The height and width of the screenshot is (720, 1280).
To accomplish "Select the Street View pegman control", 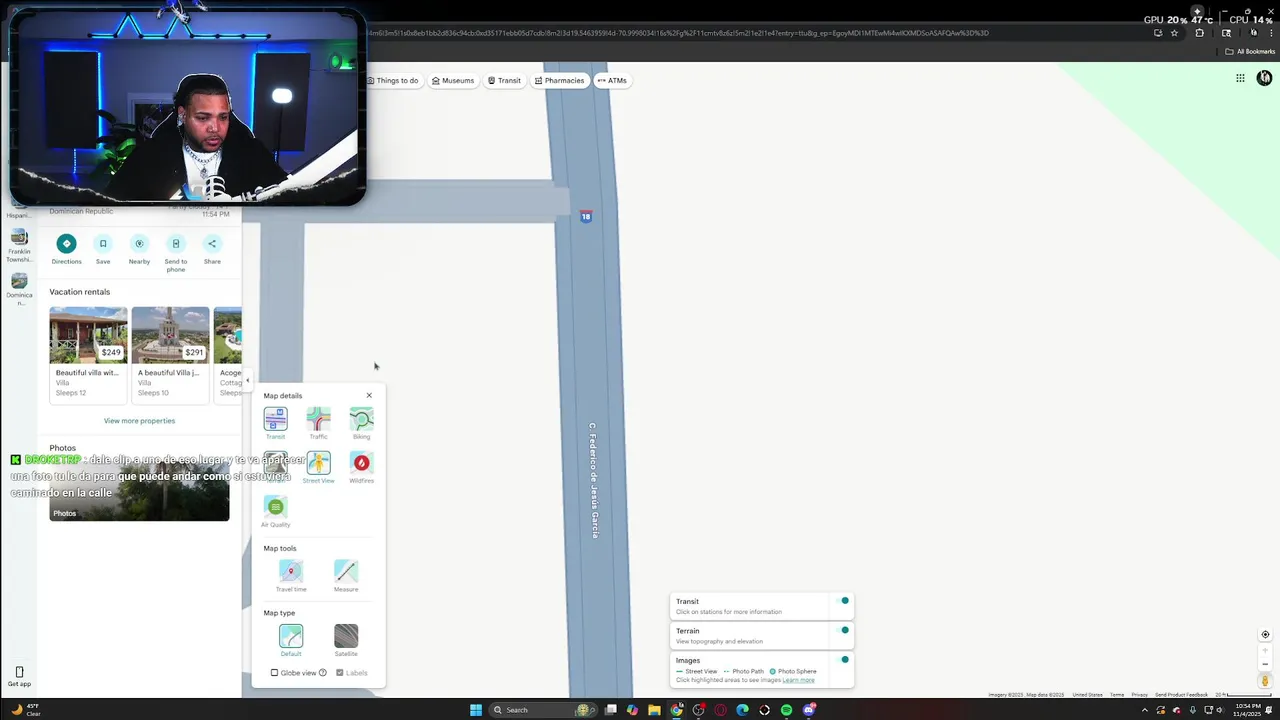I will coord(1265,681).
